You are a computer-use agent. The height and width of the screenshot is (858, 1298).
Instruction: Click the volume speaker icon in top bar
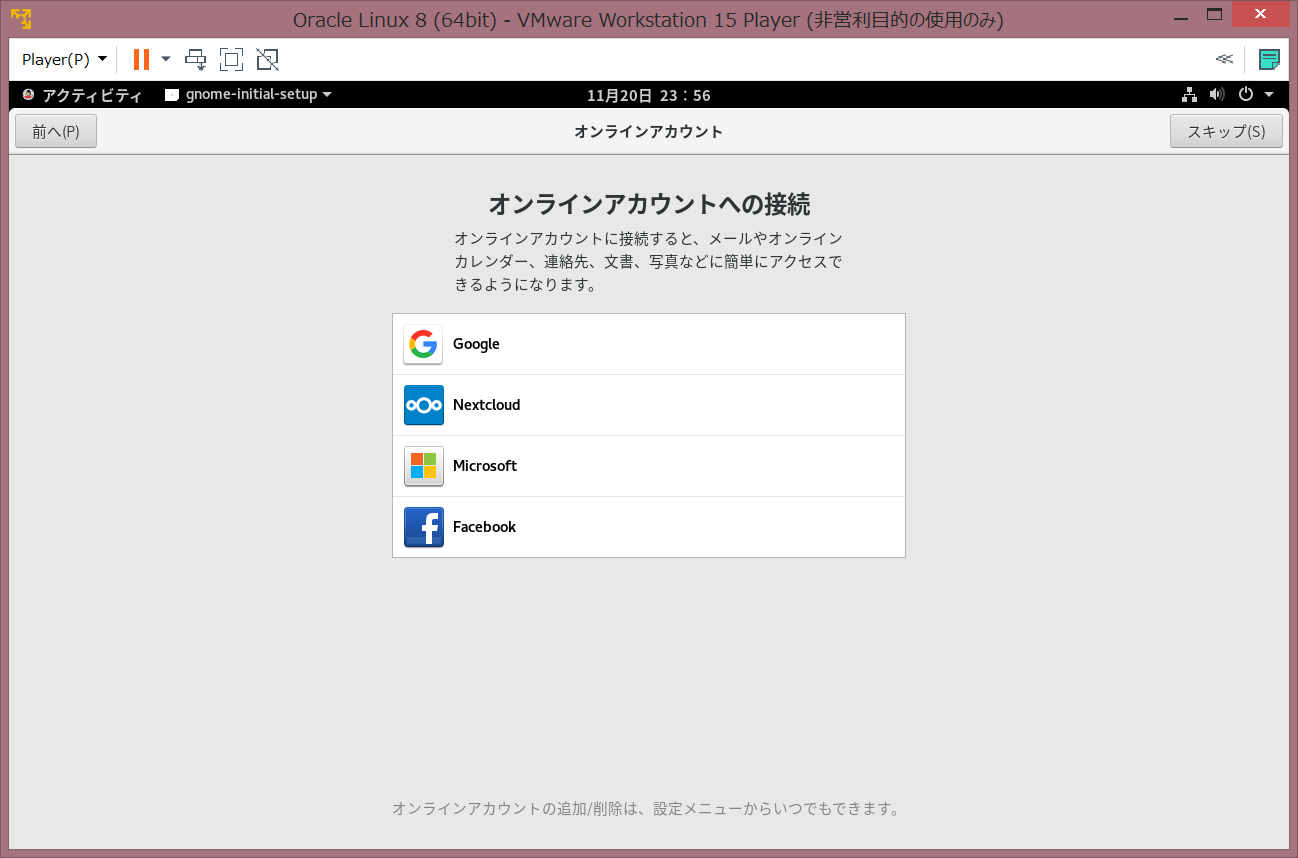click(1217, 95)
